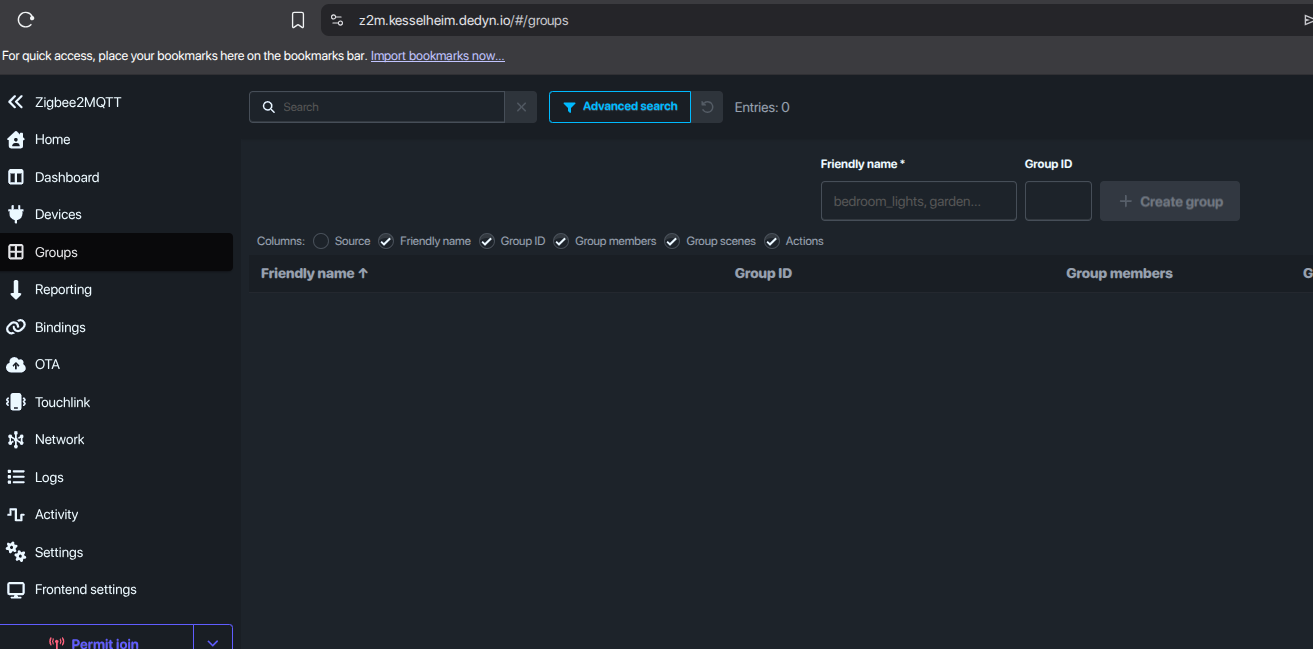Toggle the Friendly name column checkbox
This screenshot has width=1313, height=649.
pos(386,241)
